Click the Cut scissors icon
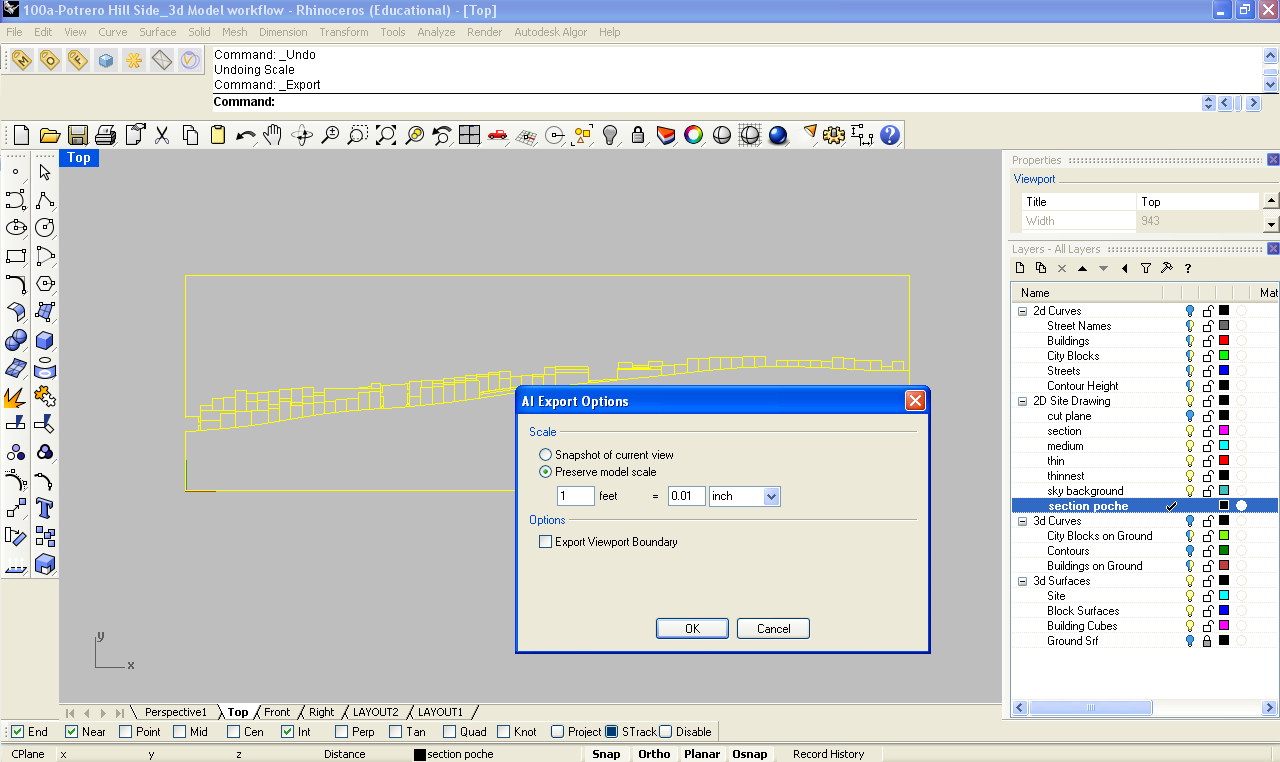The image size is (1280, 762). coord(162,135)
